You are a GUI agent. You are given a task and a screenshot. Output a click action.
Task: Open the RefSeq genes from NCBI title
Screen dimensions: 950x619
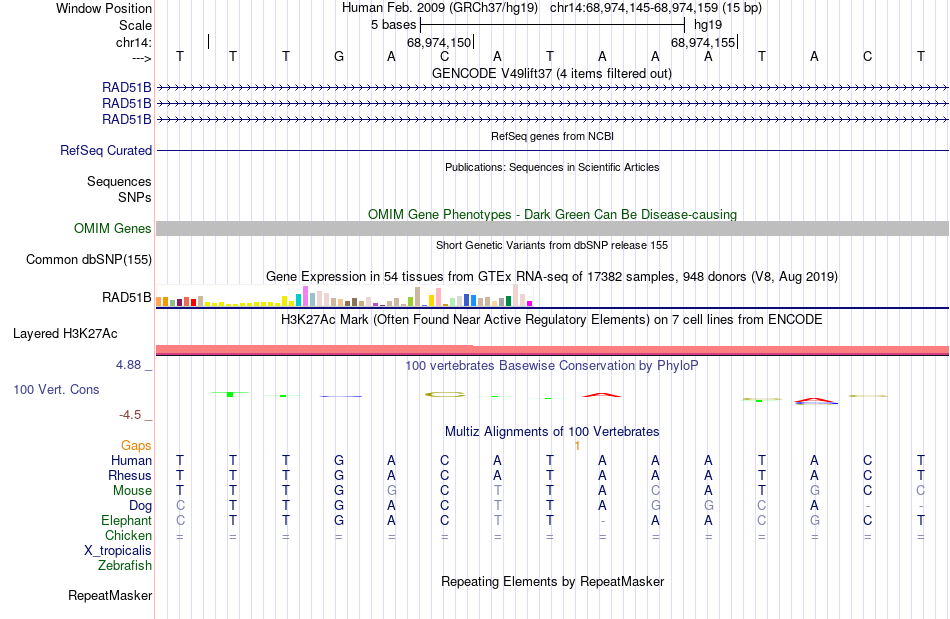pyautogui.click(x=552, y=136)
